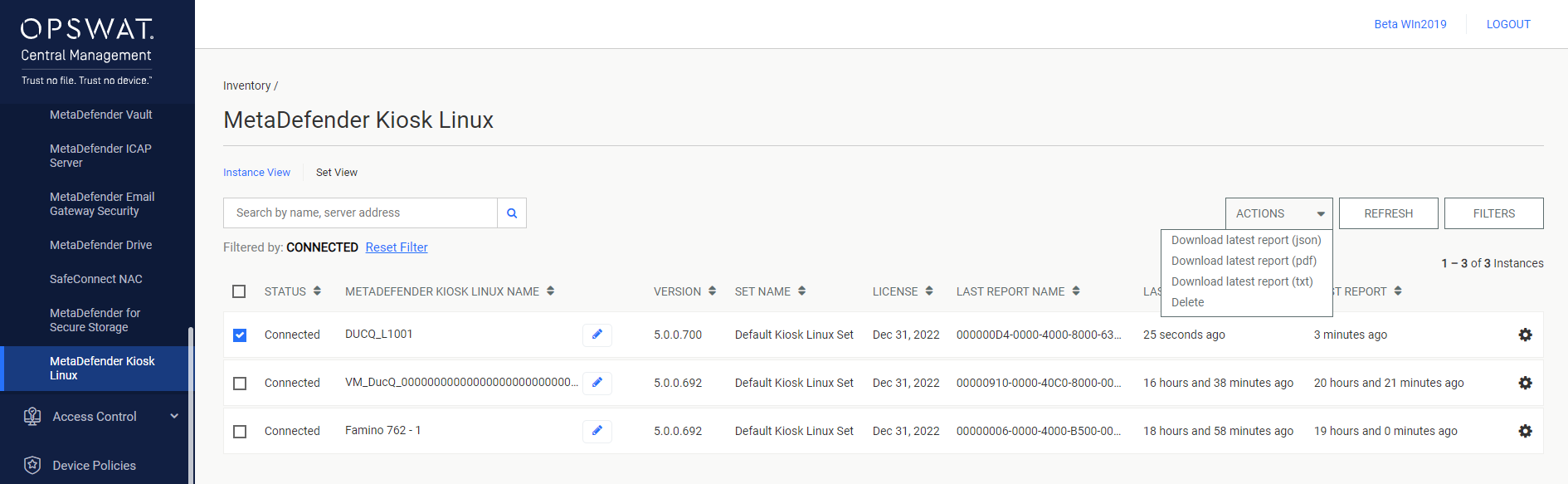Sort by MetaDefender Kiosk Linux Name arrows
The width and height of the screenshot is (1568, 484).
[x=551, y=291]
